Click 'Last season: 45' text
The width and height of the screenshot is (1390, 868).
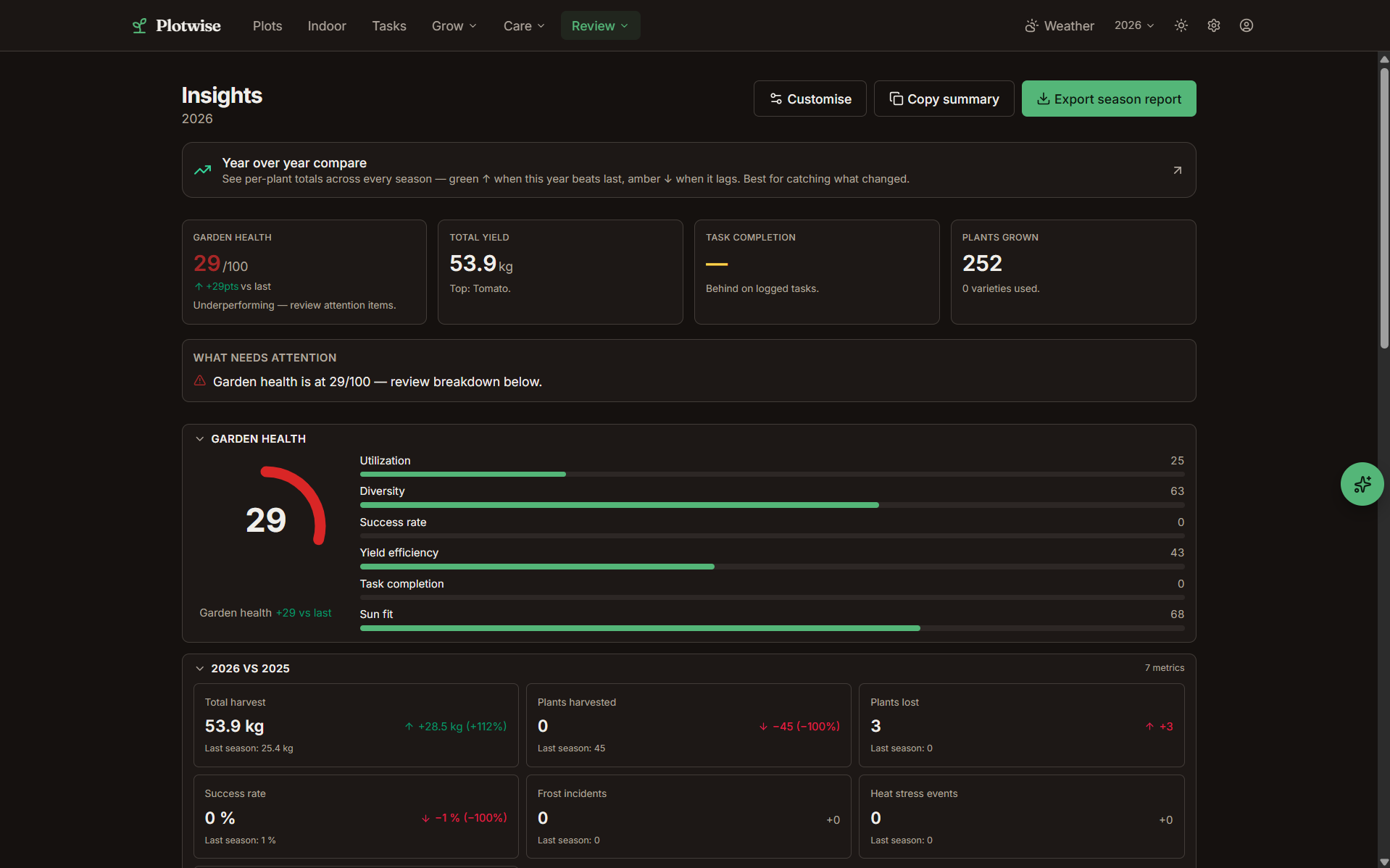point(571,748)
